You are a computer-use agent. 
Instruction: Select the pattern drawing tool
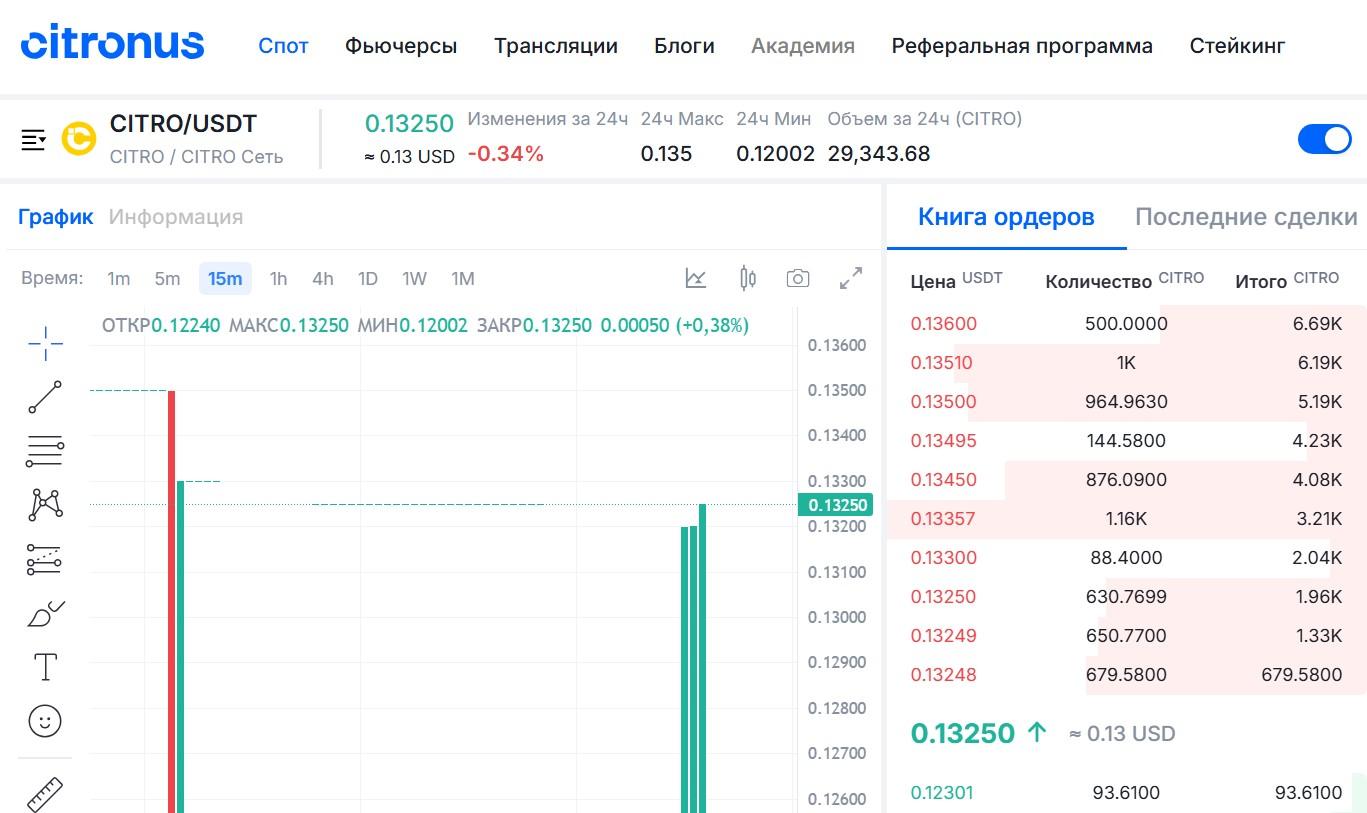(x=43, y=504)
